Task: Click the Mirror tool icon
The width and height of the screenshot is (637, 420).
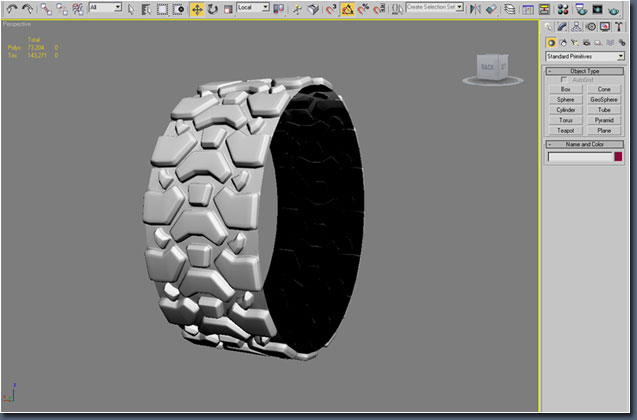Action: click(475, 9)
